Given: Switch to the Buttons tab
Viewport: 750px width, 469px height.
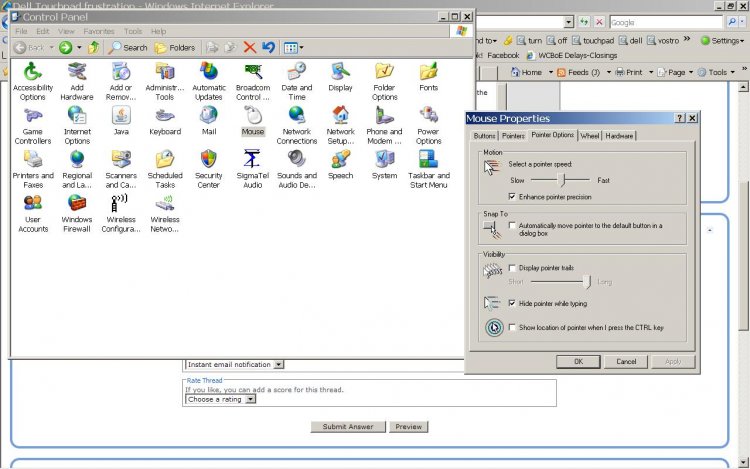Looking at the screenshot, I should point(484,136).
